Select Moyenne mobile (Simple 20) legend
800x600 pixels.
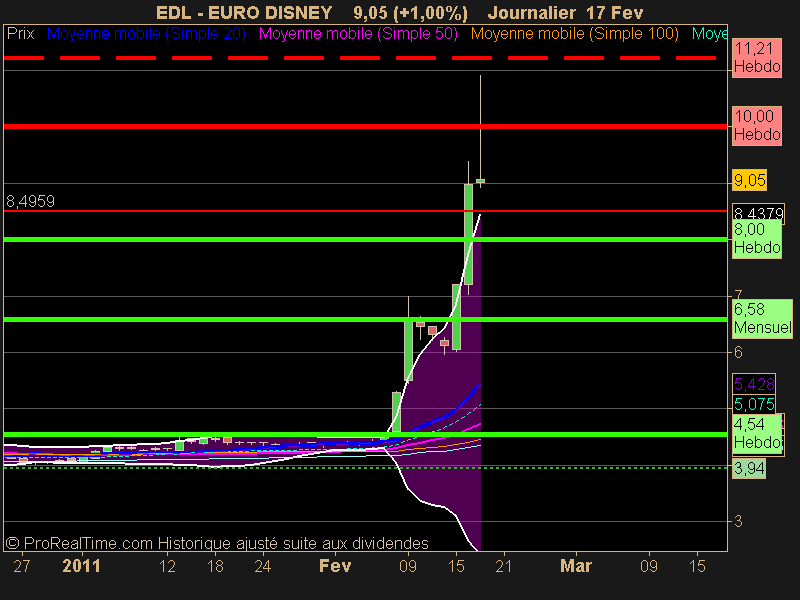[146, 34]
